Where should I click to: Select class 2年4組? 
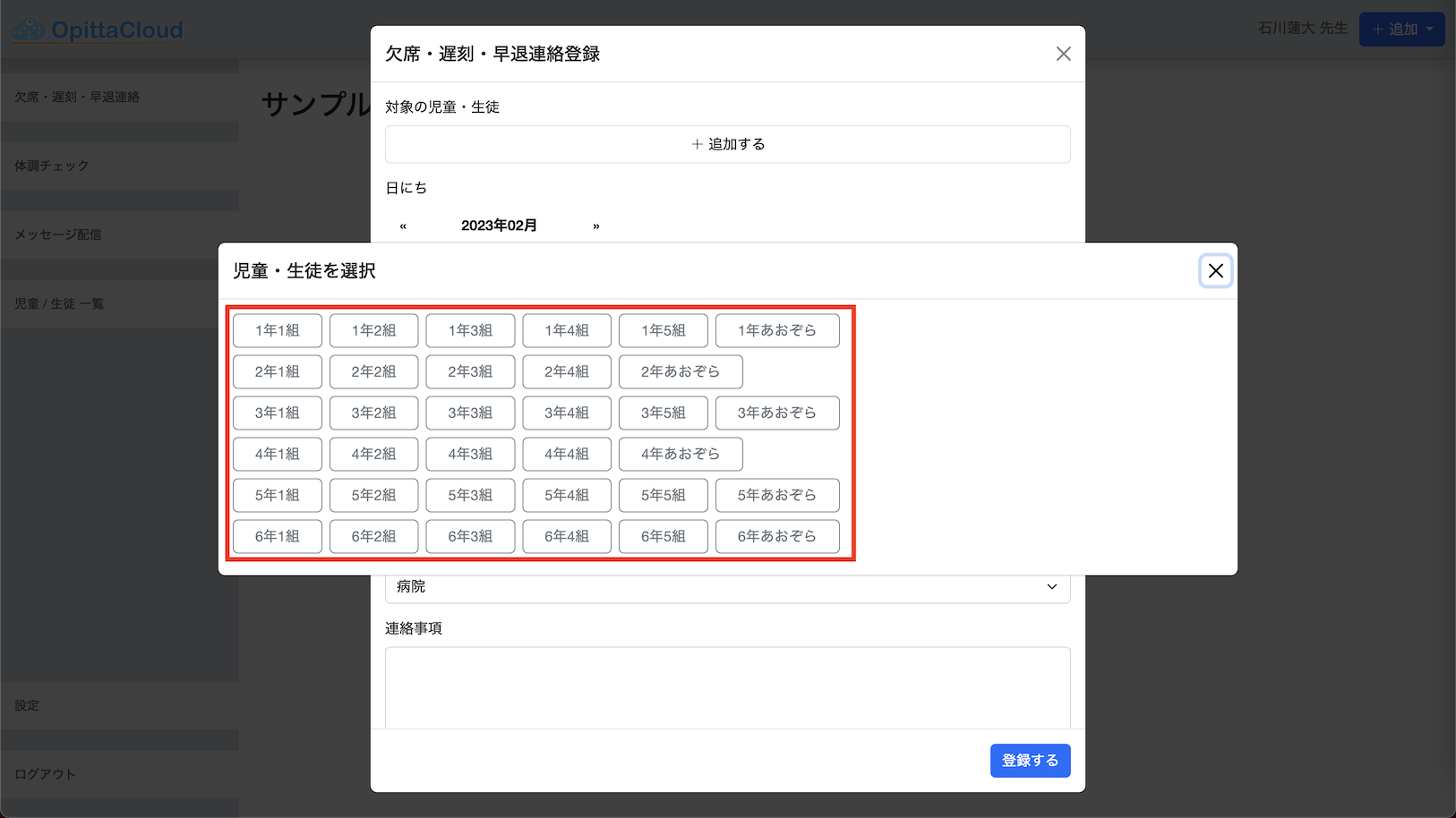pos(567,371)
